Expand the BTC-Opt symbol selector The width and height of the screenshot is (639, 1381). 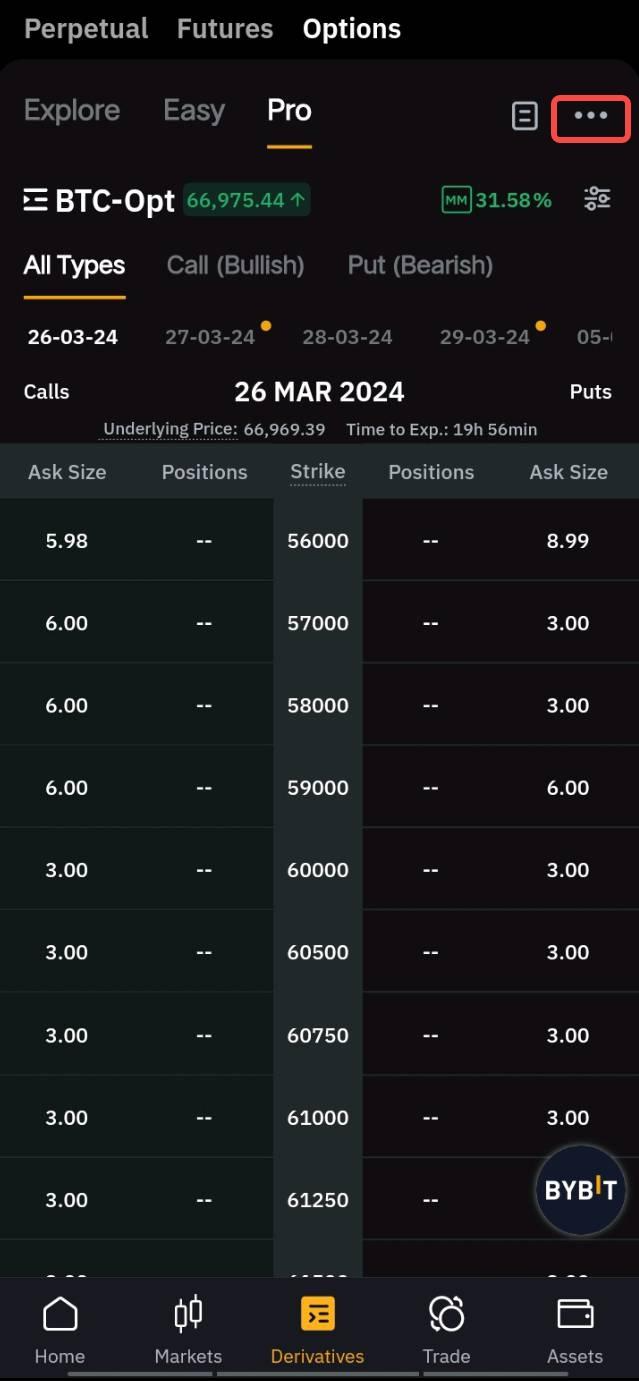point(100,201)
